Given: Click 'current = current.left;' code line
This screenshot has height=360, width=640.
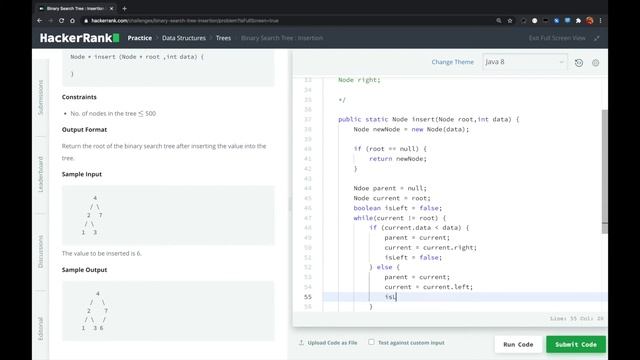Looking at the screenshot, I should click(428, 287).
